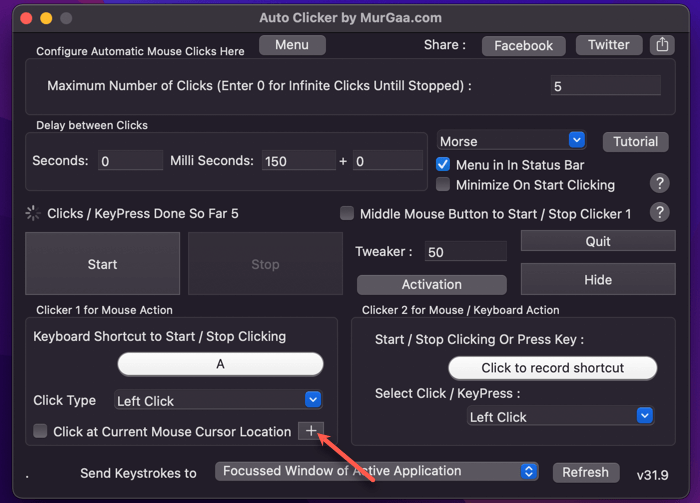Open the Tutorial
The width and height of the screenshot is (700, 503).
635,141
